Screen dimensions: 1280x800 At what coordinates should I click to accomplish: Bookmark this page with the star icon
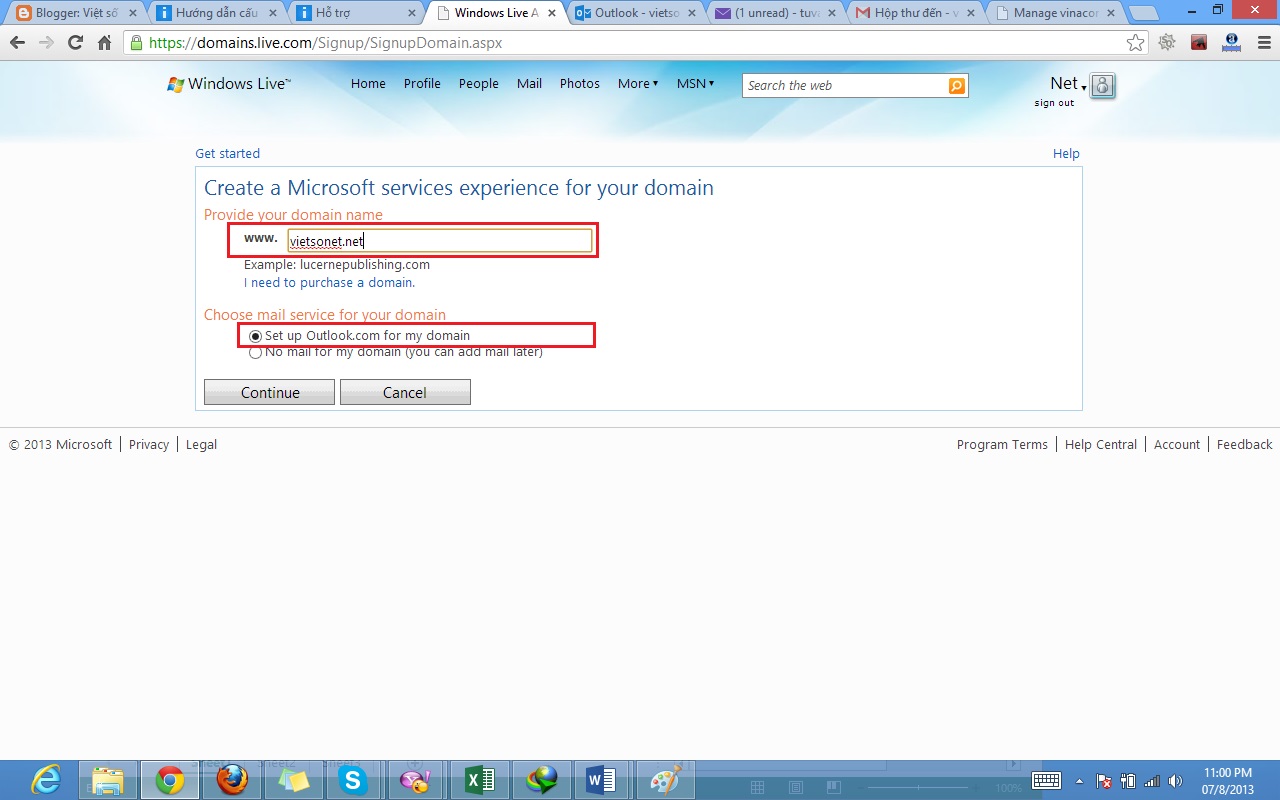coord(1135,43)
